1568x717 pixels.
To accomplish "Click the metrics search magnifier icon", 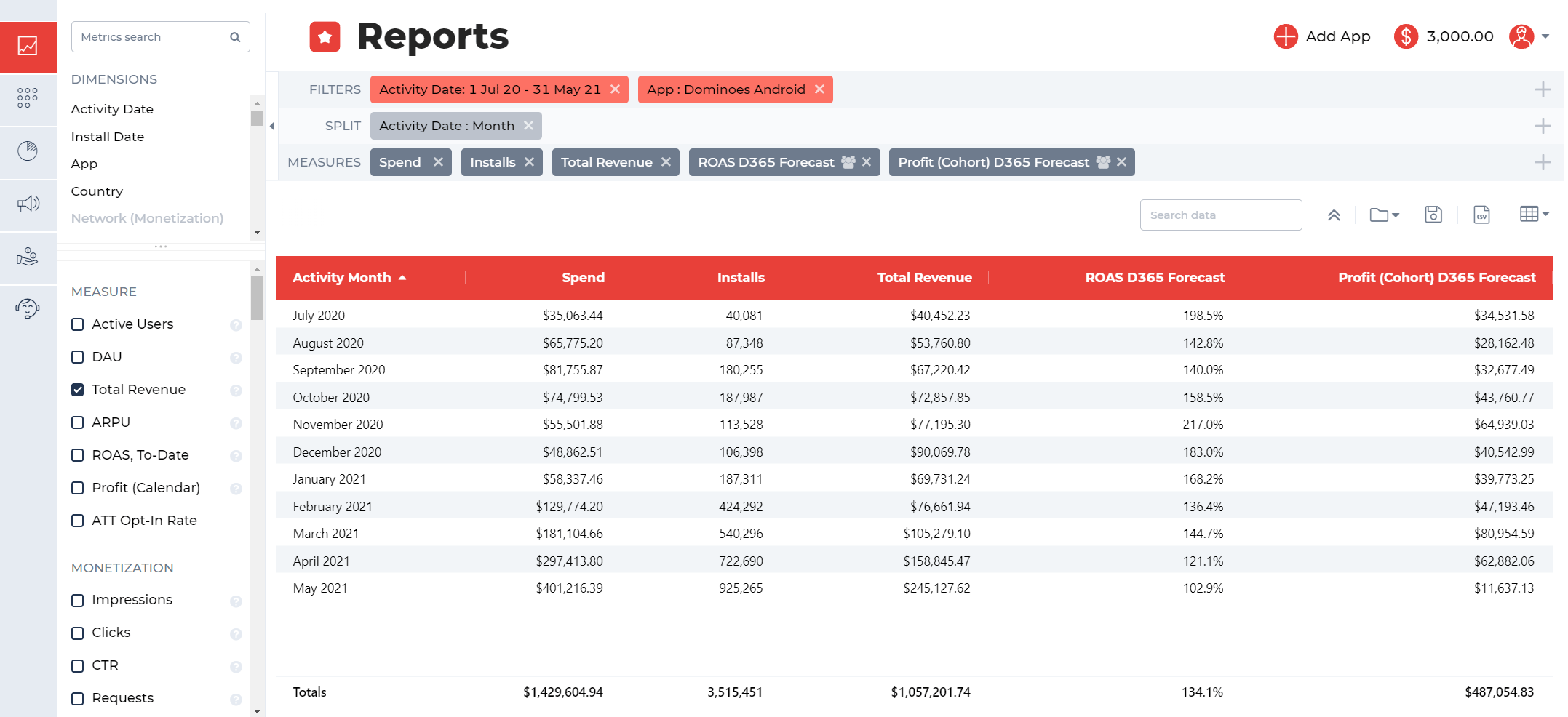I will pos(235,37).
